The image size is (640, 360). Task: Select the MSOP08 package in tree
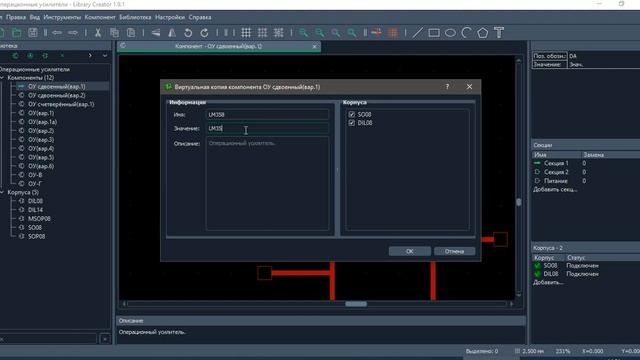39,219
